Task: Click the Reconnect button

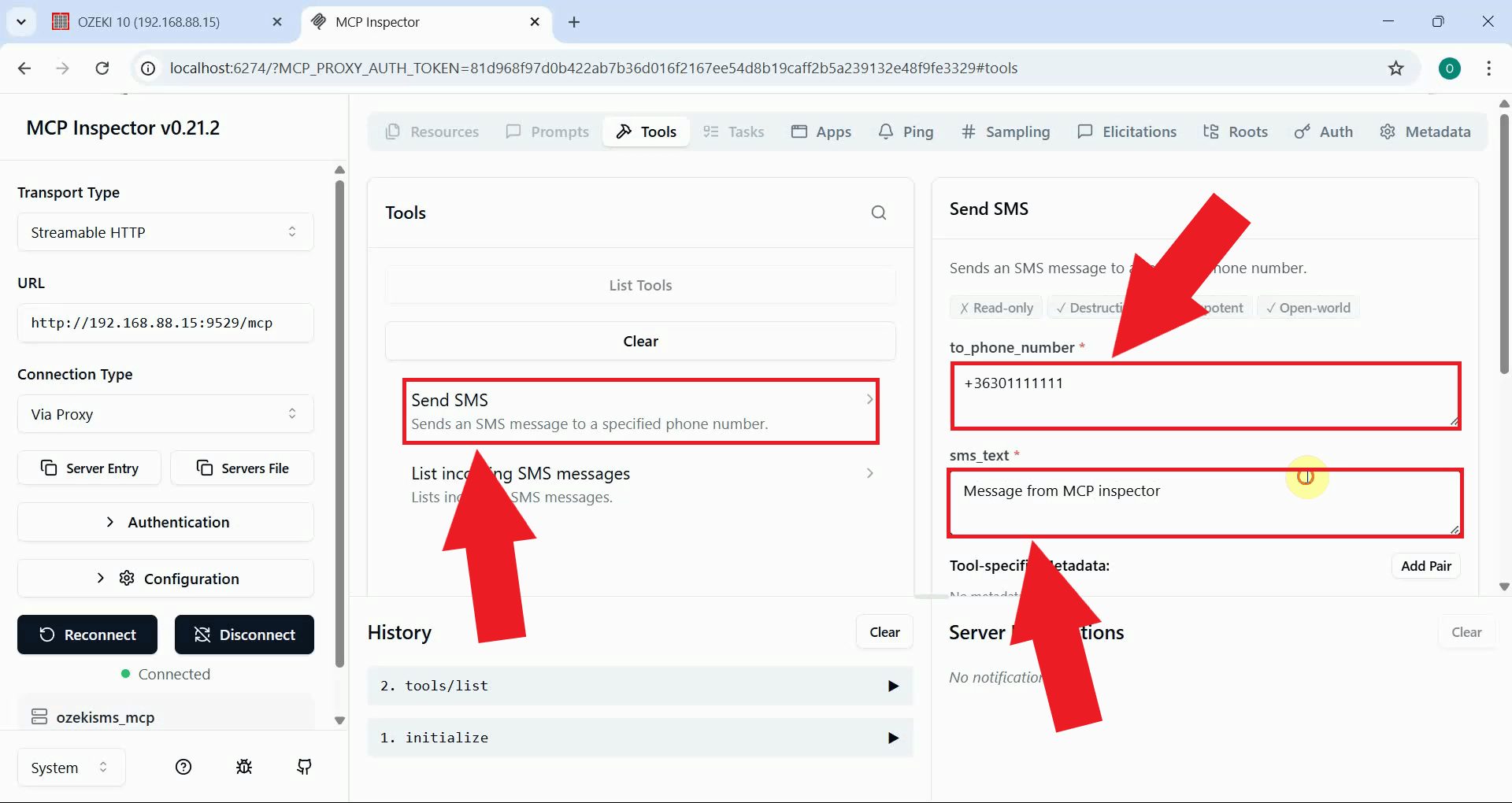Action: click(87, 635)
